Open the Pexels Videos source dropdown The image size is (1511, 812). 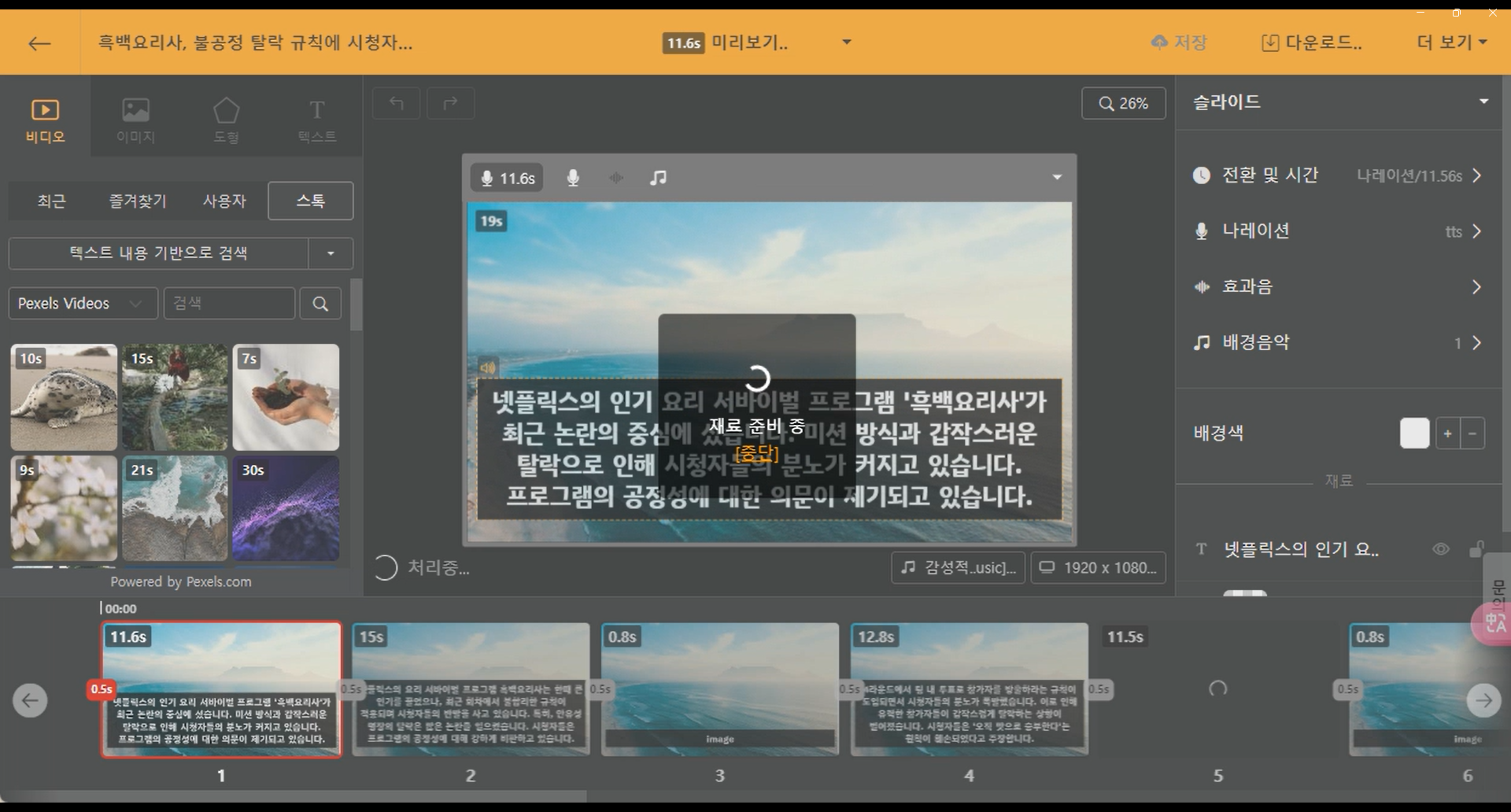(x=83, y=303)
